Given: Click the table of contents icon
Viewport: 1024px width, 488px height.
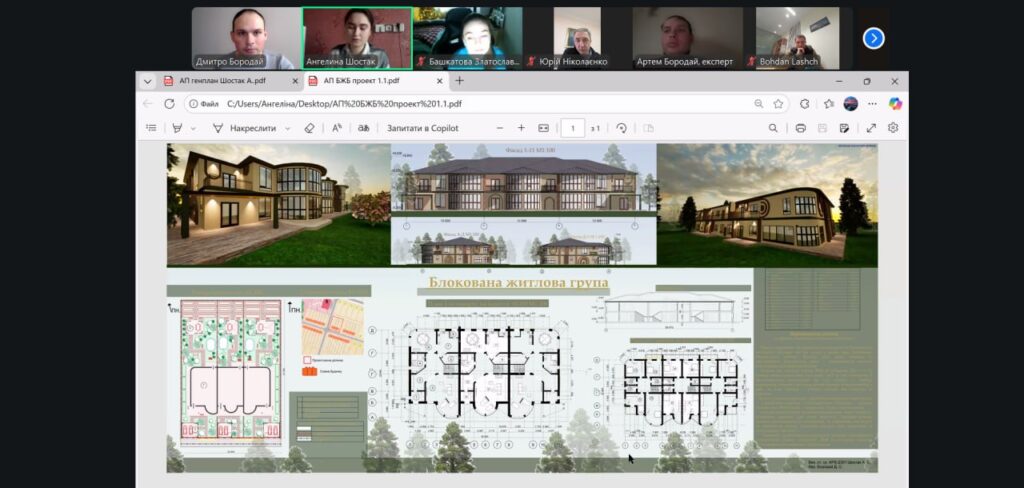Looking at the screenshot, I should tap(151, 128).
